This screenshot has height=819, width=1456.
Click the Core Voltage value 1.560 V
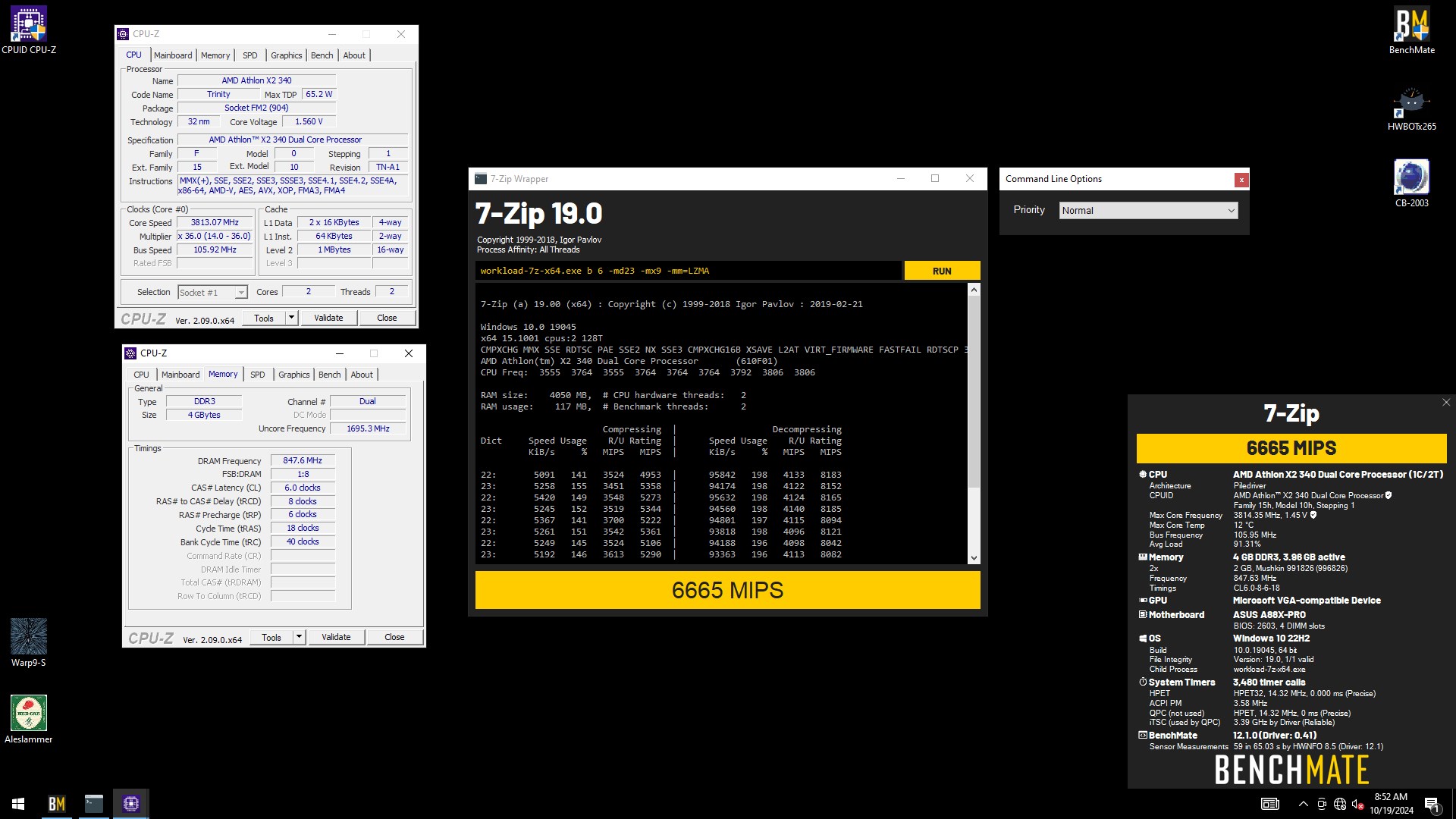(x=309, y=122)
